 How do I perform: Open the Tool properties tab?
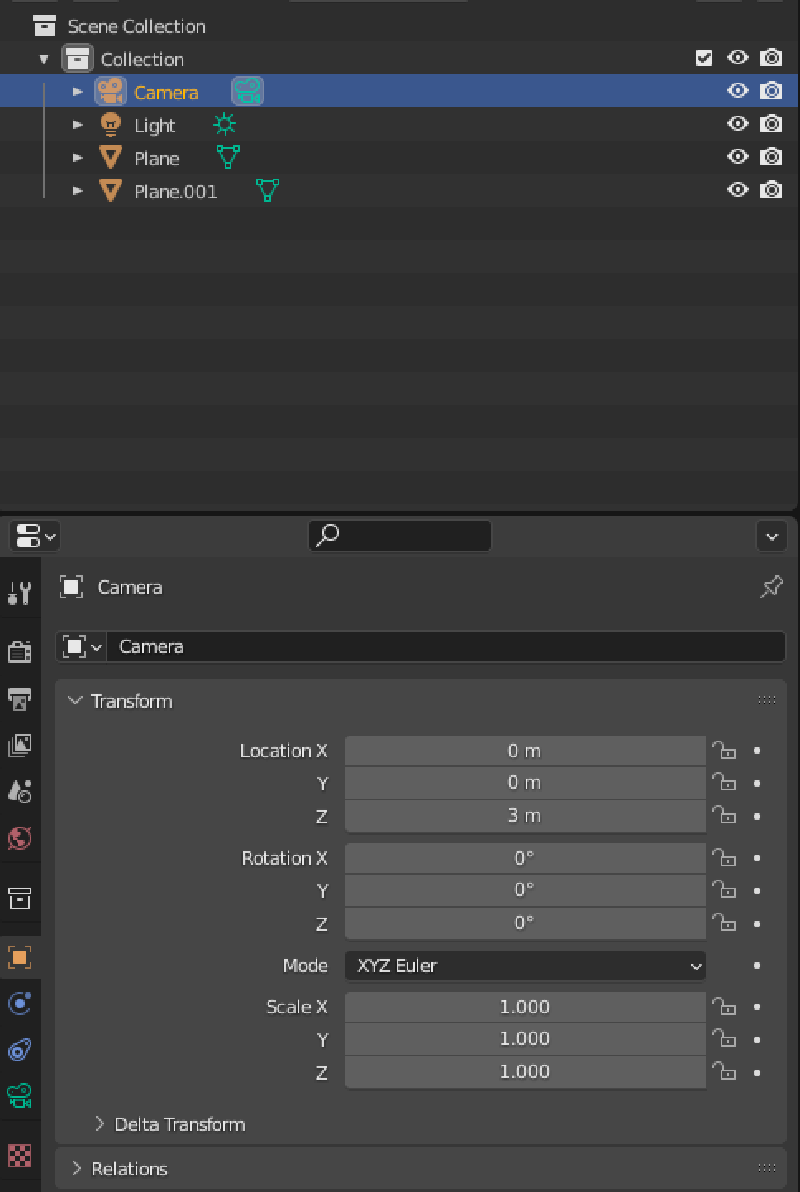click(19, 592)
